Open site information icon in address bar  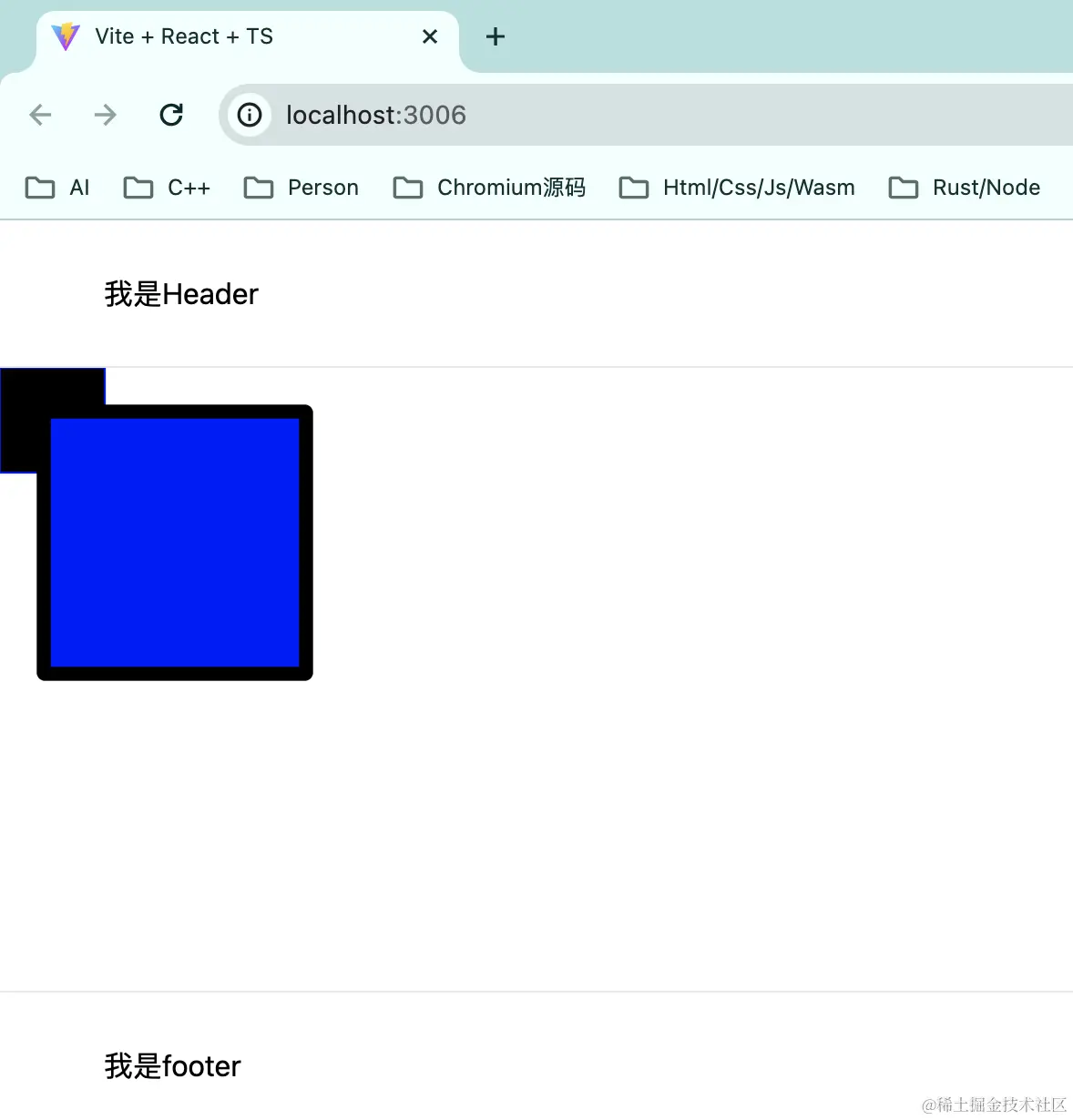250,115
